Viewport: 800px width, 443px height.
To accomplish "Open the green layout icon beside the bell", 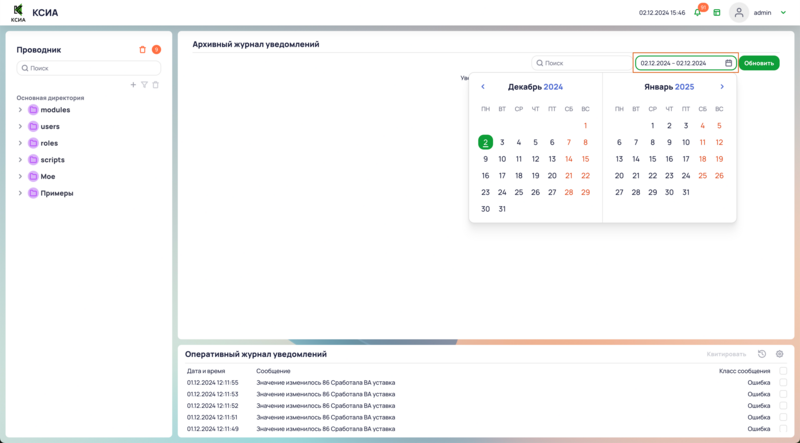I will (x=717, y=13).
